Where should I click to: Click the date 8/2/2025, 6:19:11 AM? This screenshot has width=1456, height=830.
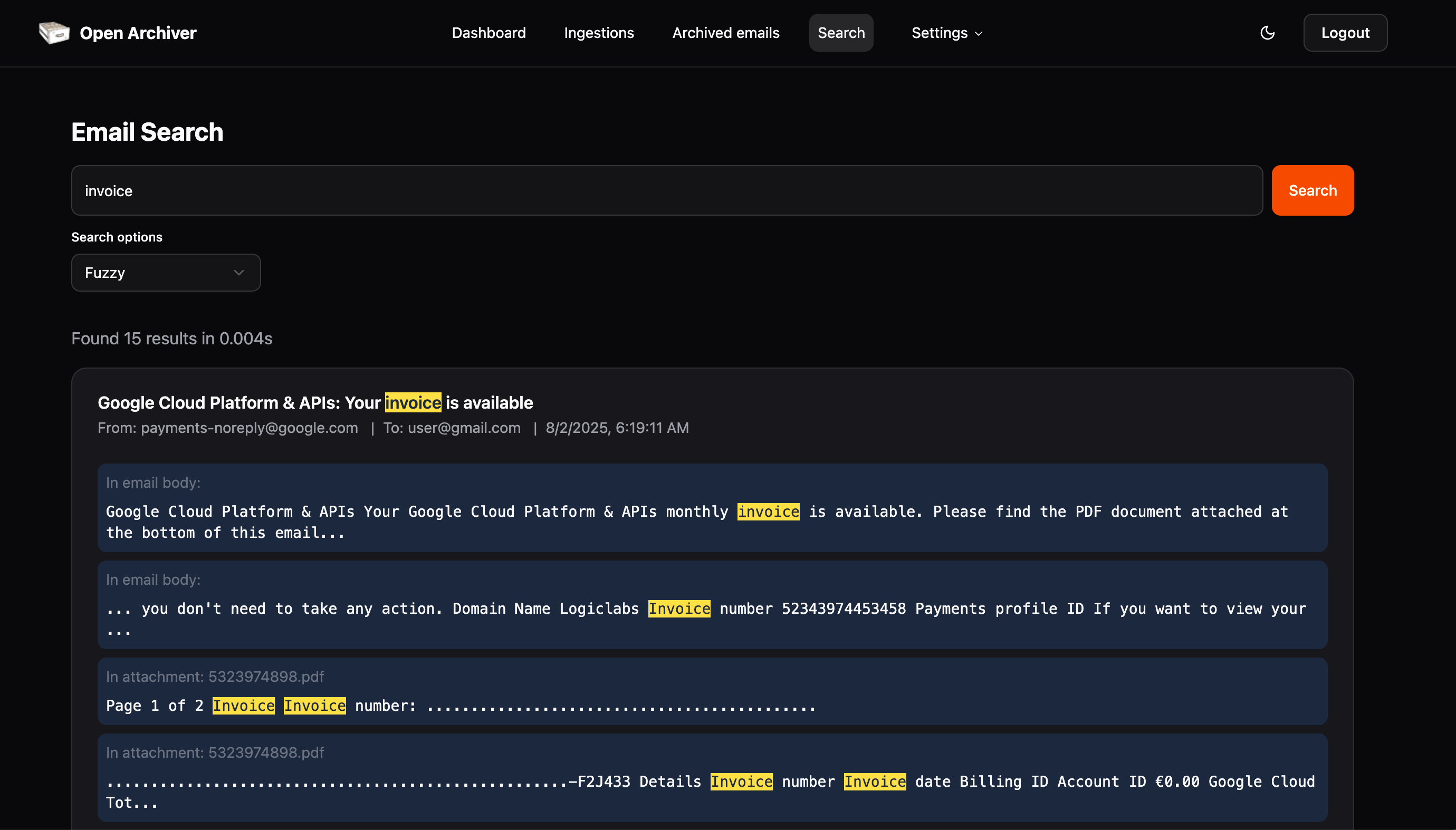pos(617,428)
